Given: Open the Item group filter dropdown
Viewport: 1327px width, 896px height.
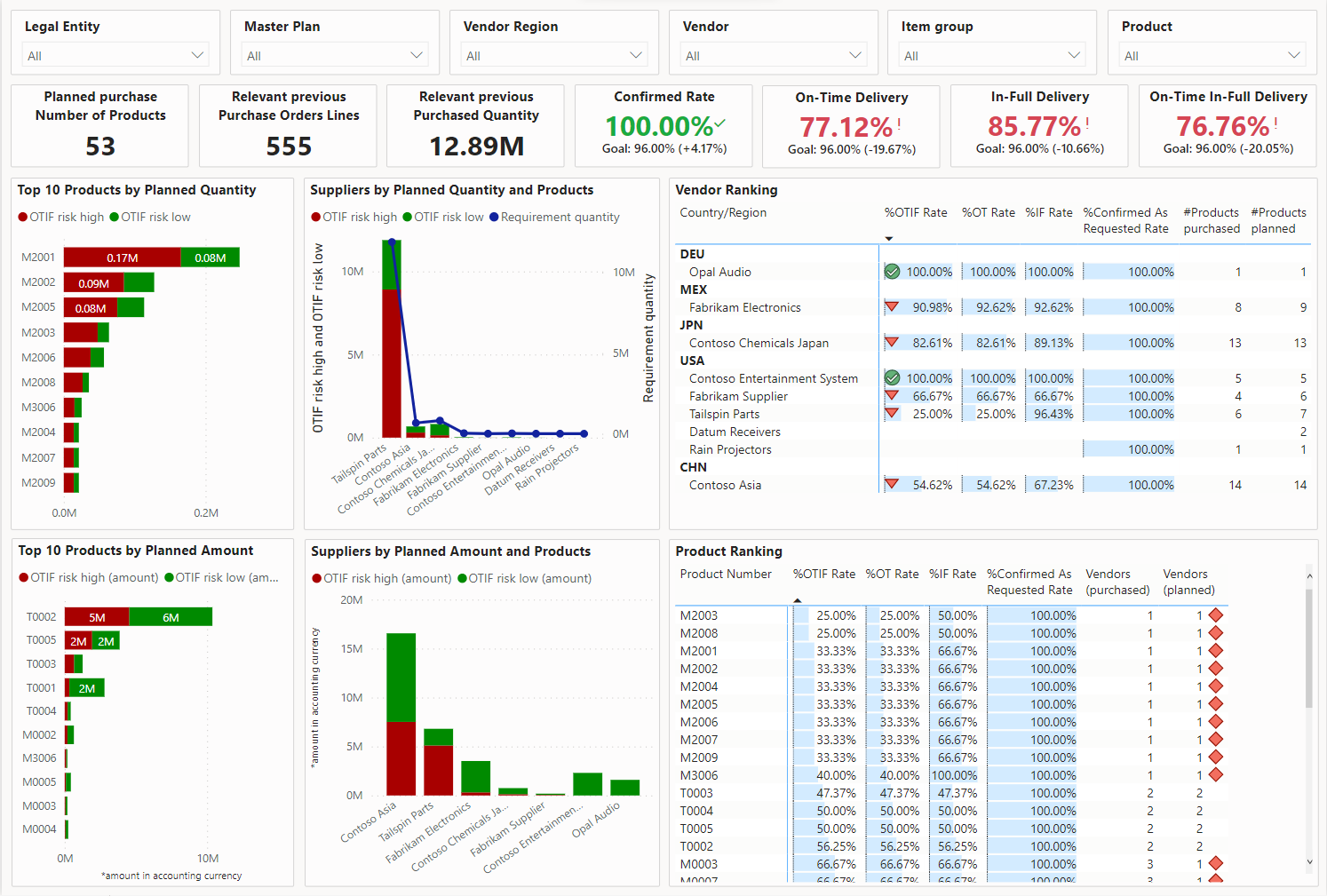Looking at the screenshot, I should pos(1075,54).
